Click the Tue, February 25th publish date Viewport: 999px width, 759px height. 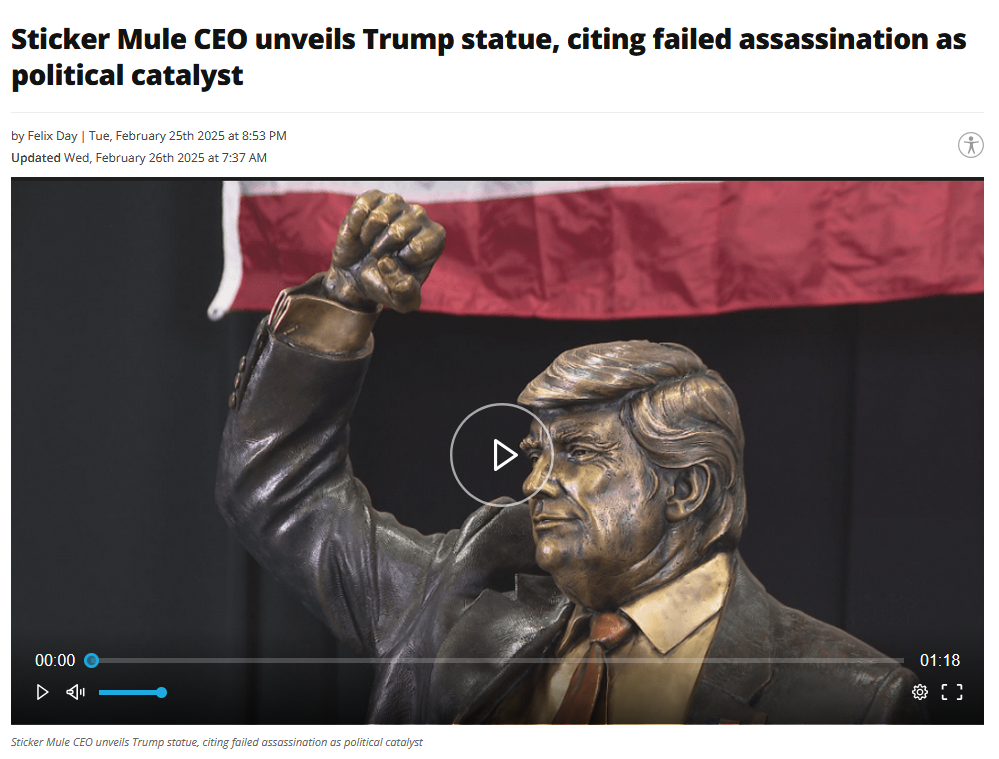click(x=187, y=136)
